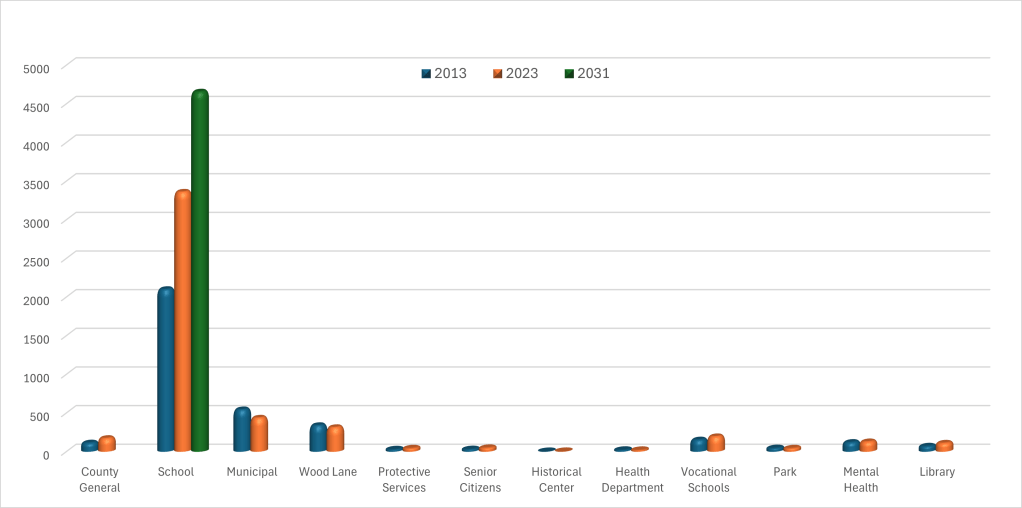Select the Protective Services axis label

point(404,480)
